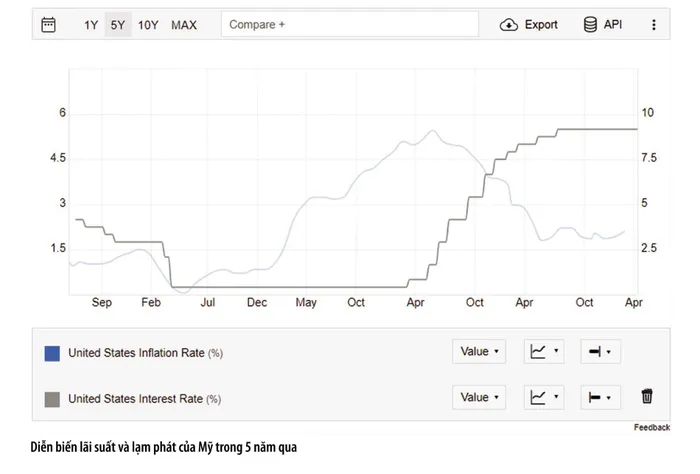
Task: Click the Export button label
Action: (541, 25)
